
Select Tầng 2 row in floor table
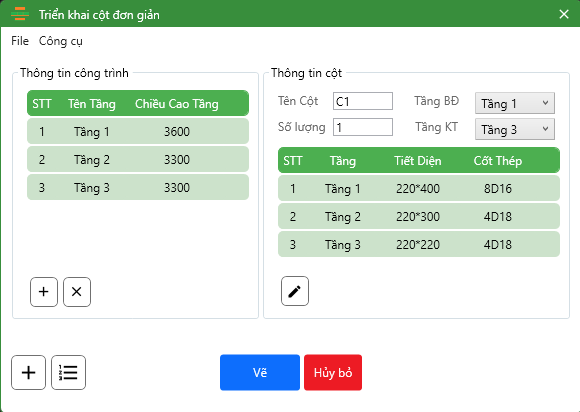click(x=138, y=159)
